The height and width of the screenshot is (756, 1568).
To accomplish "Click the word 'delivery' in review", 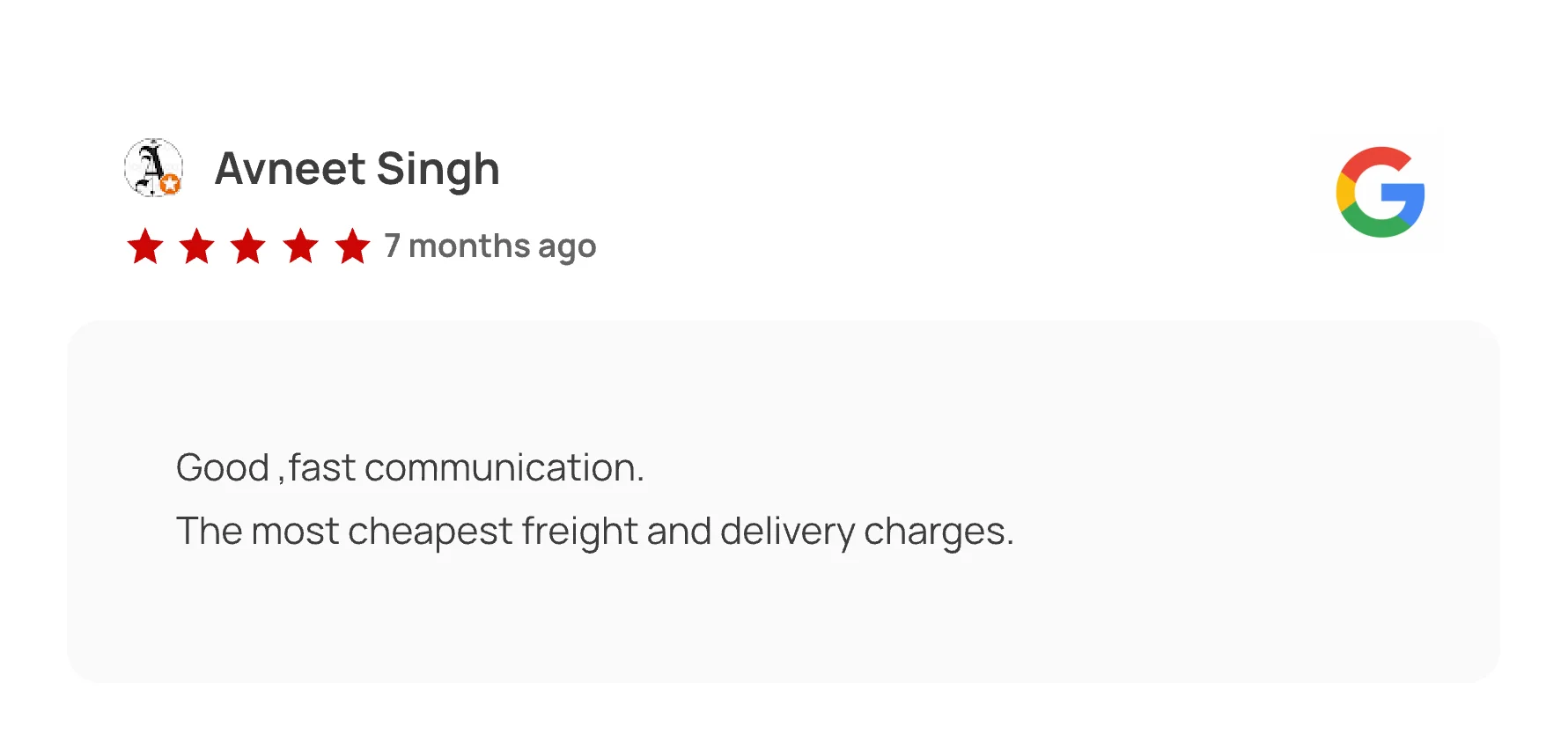I will click(787, 532).
